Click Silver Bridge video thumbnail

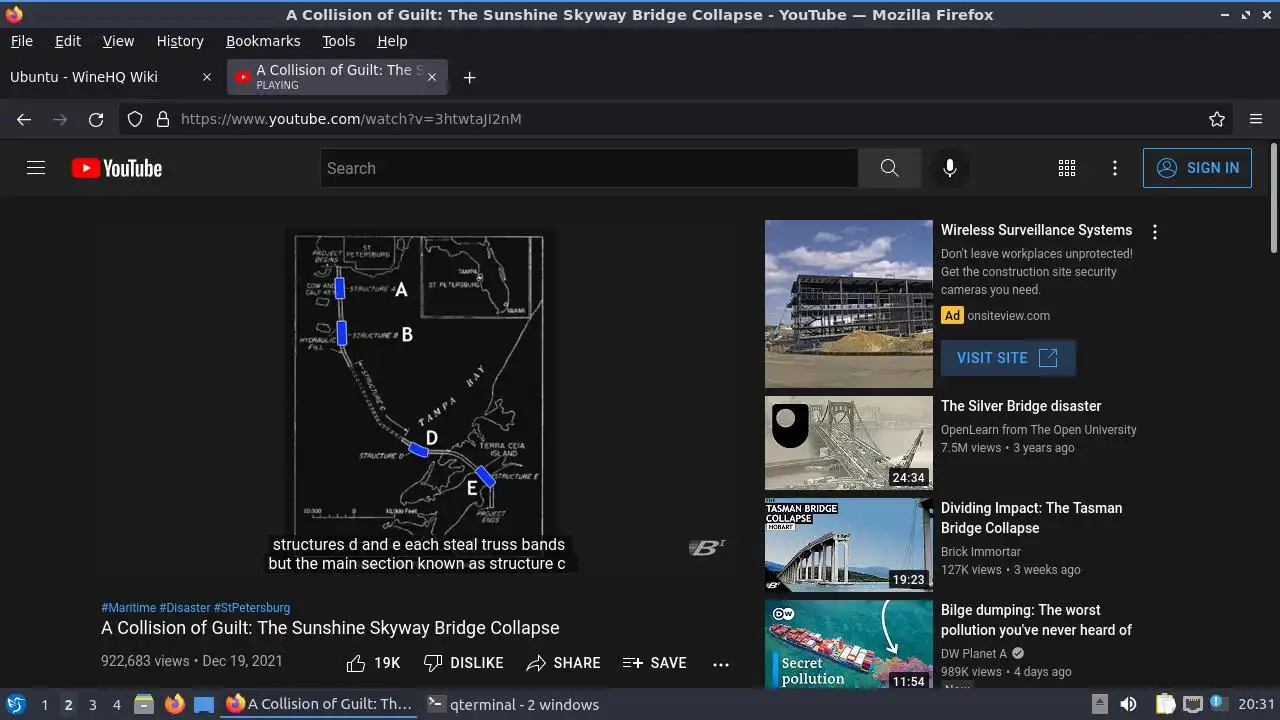(848, 443)
